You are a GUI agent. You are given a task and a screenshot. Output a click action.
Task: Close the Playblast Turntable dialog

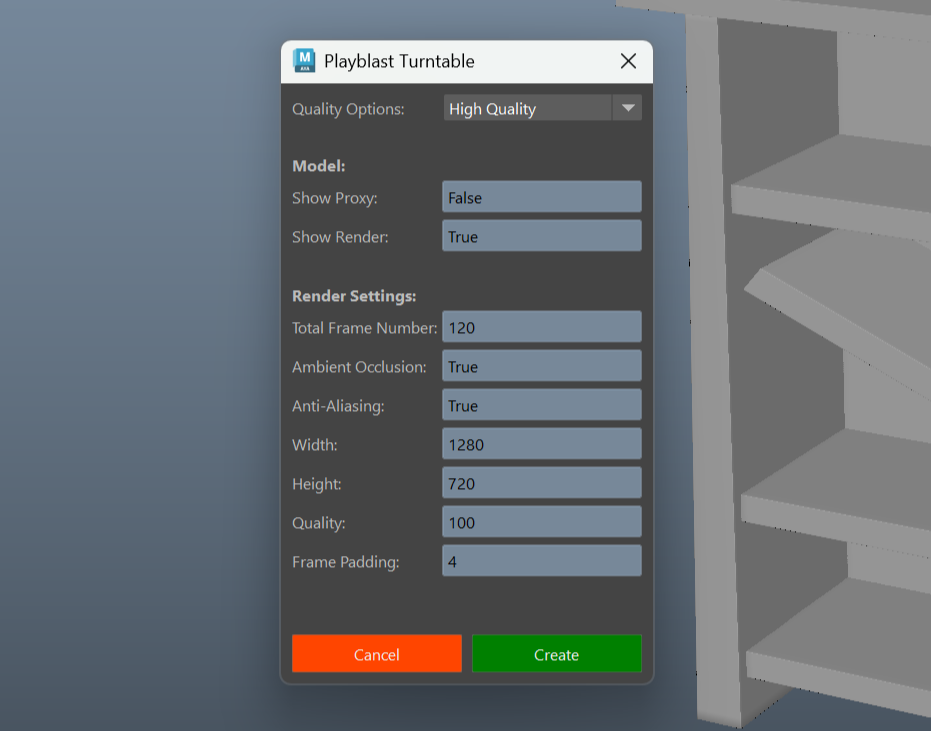628,61
